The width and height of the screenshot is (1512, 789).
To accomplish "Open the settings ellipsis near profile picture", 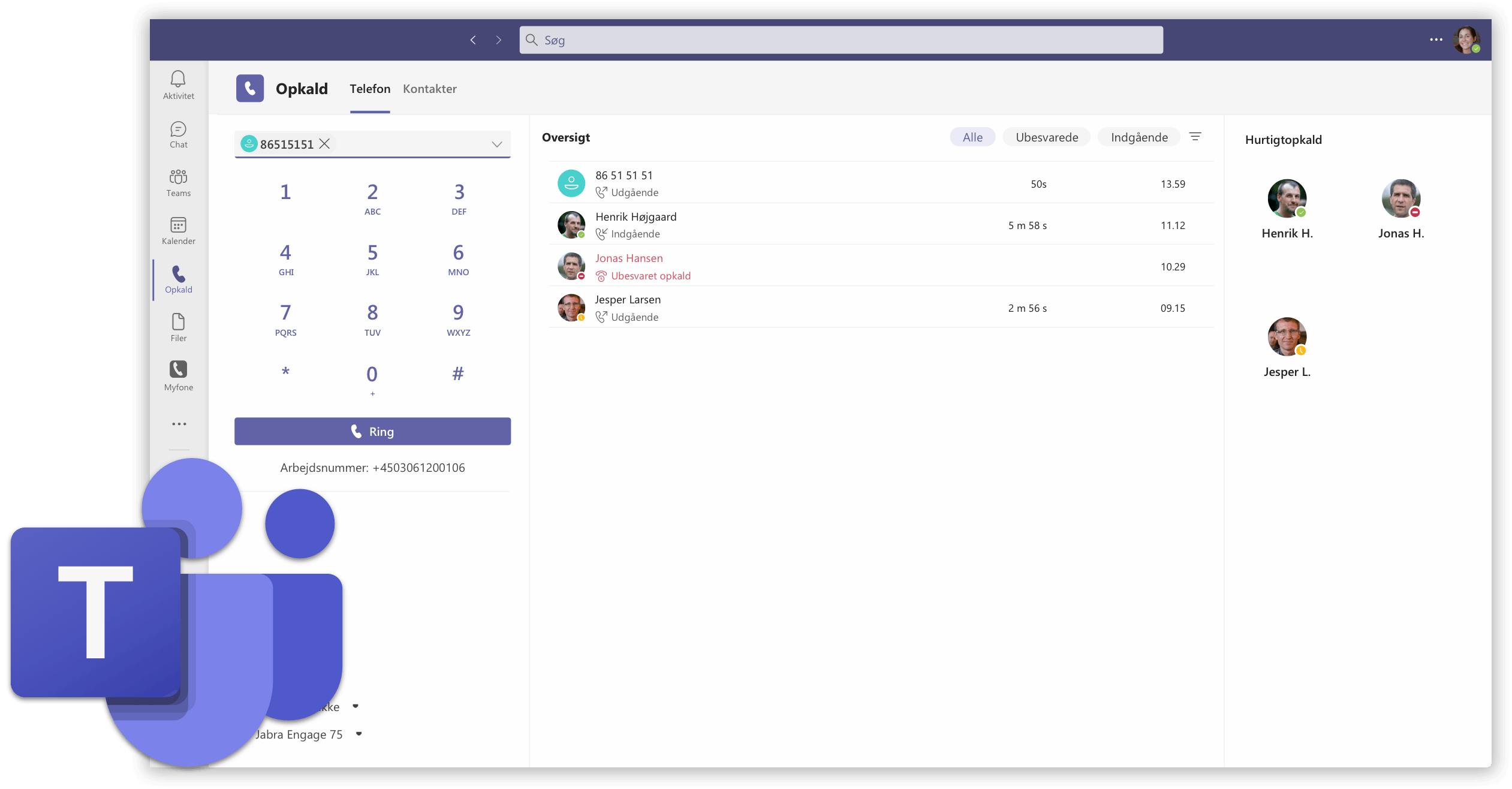I will [1436, 40].
